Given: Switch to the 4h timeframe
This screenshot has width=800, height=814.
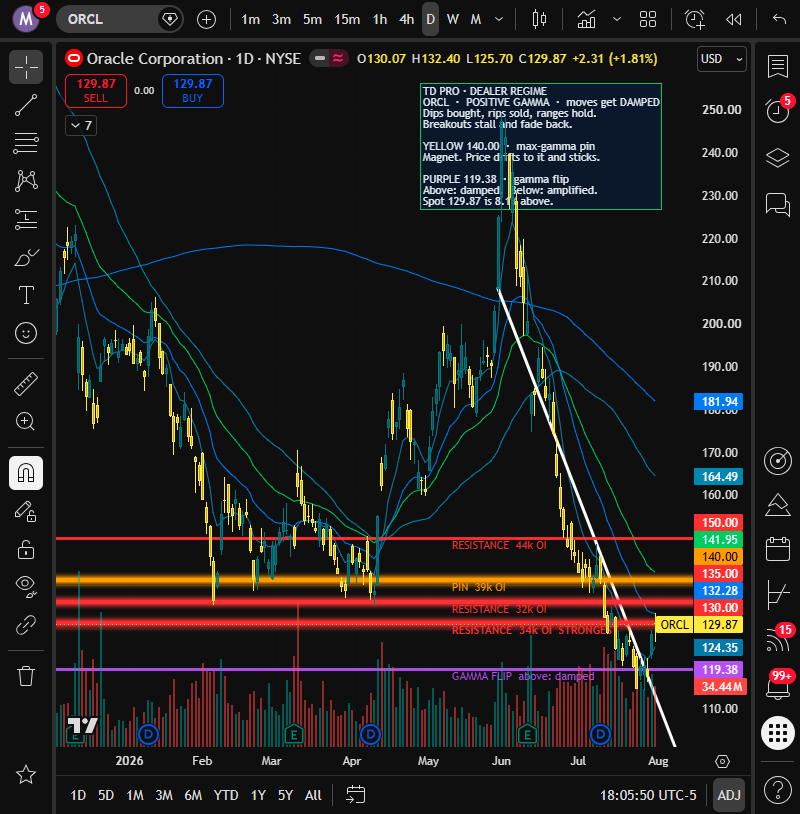Looking at the screenshot, I should pyautogui.click(x=406, y=19).
